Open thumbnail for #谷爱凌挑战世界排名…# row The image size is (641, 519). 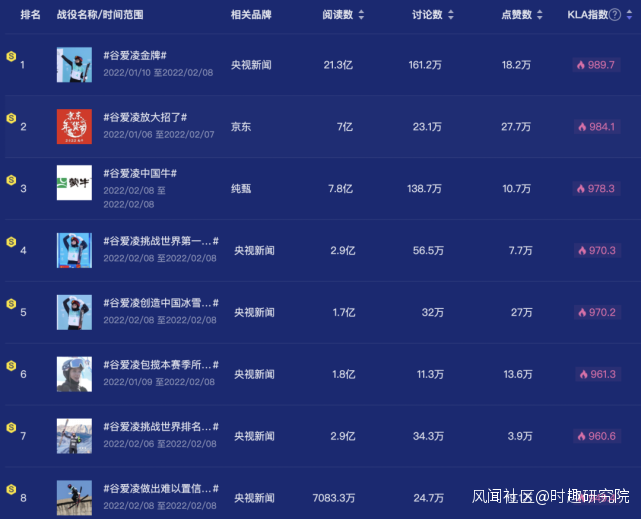click(74, 436)
